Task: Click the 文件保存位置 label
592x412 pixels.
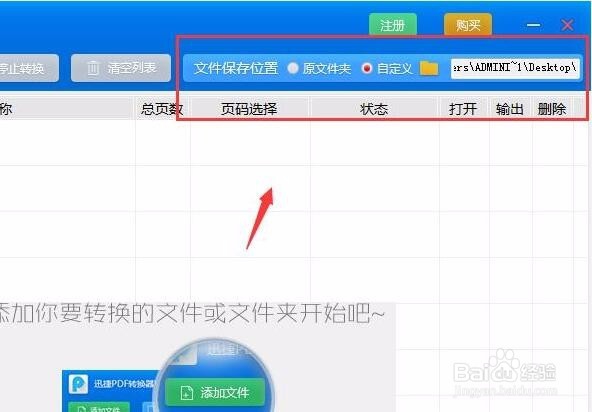Action: pyautogui.click(x=236, y=68)
